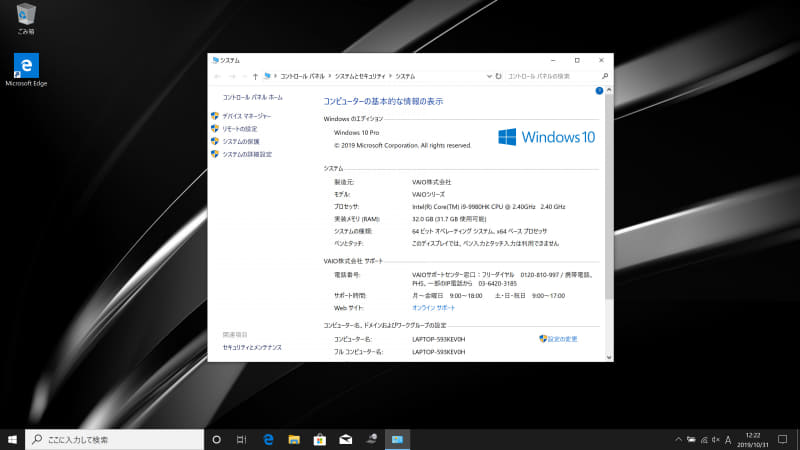The image size is (800, 450).
Task: Open リモートの設定 link
Action: pyautogui.click(x=239, y=129)
